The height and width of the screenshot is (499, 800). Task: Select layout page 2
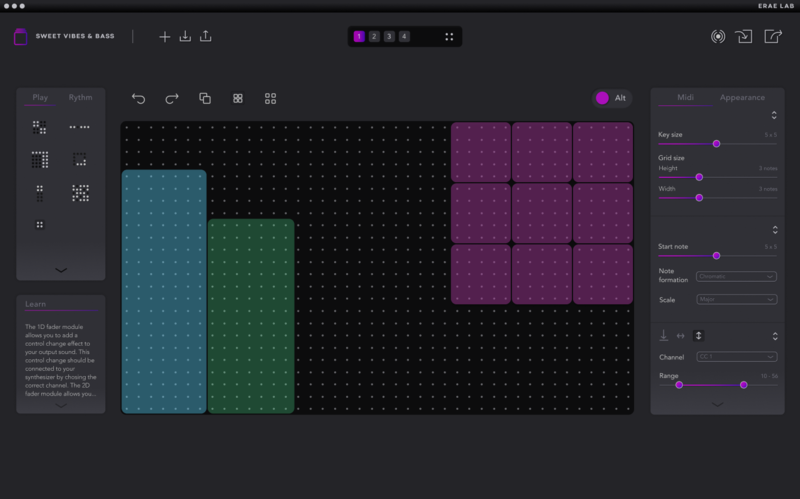(x=374, y=37)
